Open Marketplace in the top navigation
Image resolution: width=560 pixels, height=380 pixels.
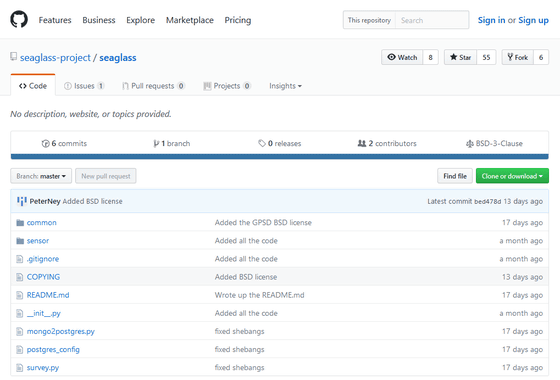click(x=190, y=20)
